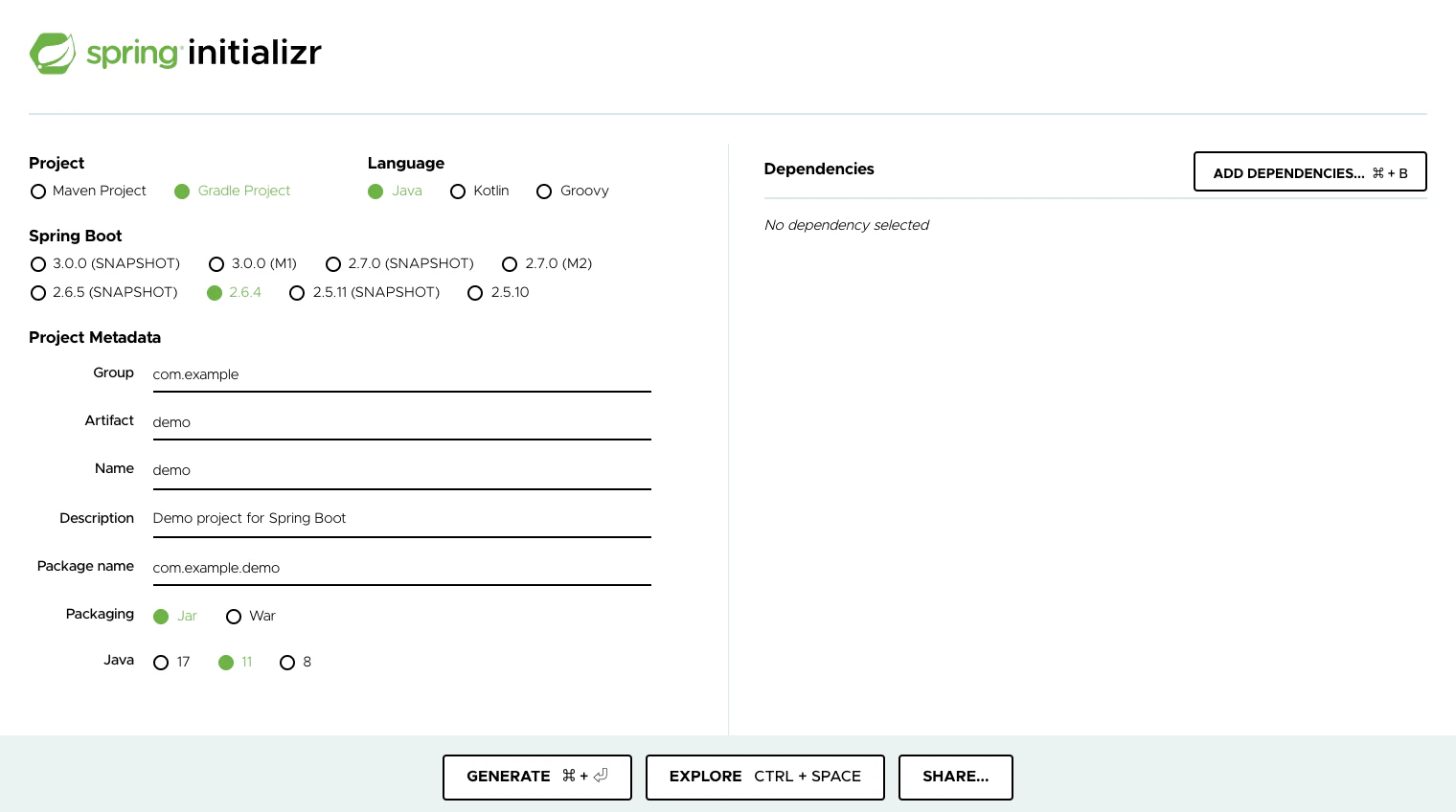Click the Explore project button
This screenshot has width=1456, height=812.
pyautogui.click(x=765, y=777)
